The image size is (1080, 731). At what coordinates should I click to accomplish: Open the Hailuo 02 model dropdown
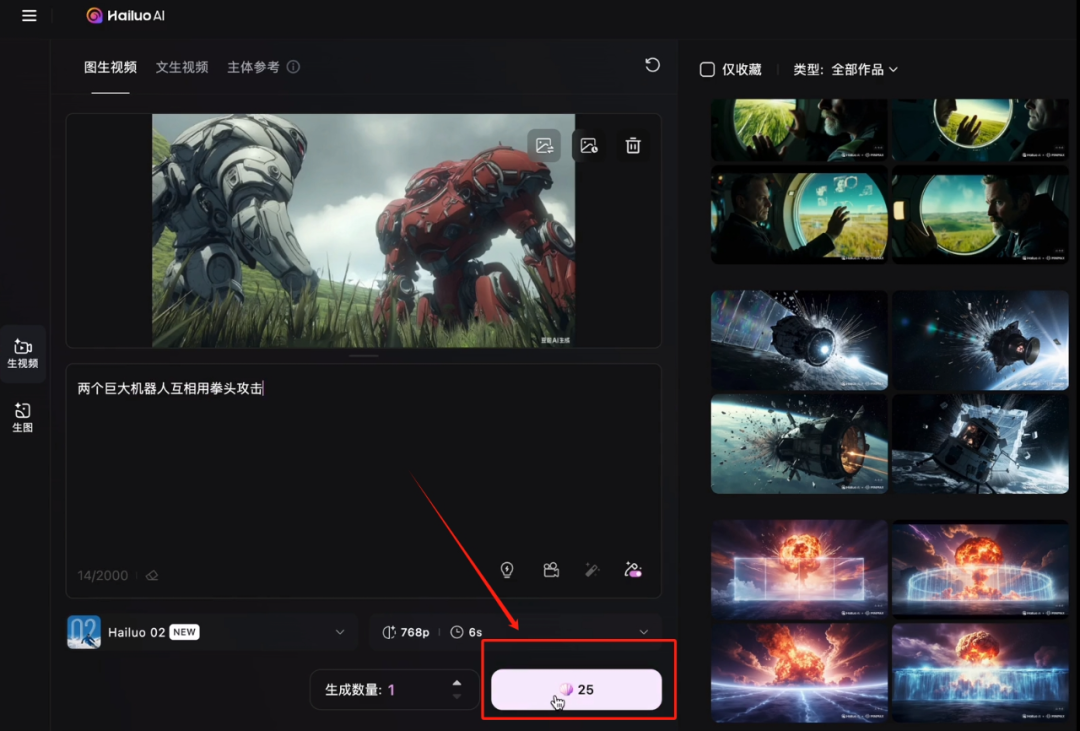tap(210, 631)
